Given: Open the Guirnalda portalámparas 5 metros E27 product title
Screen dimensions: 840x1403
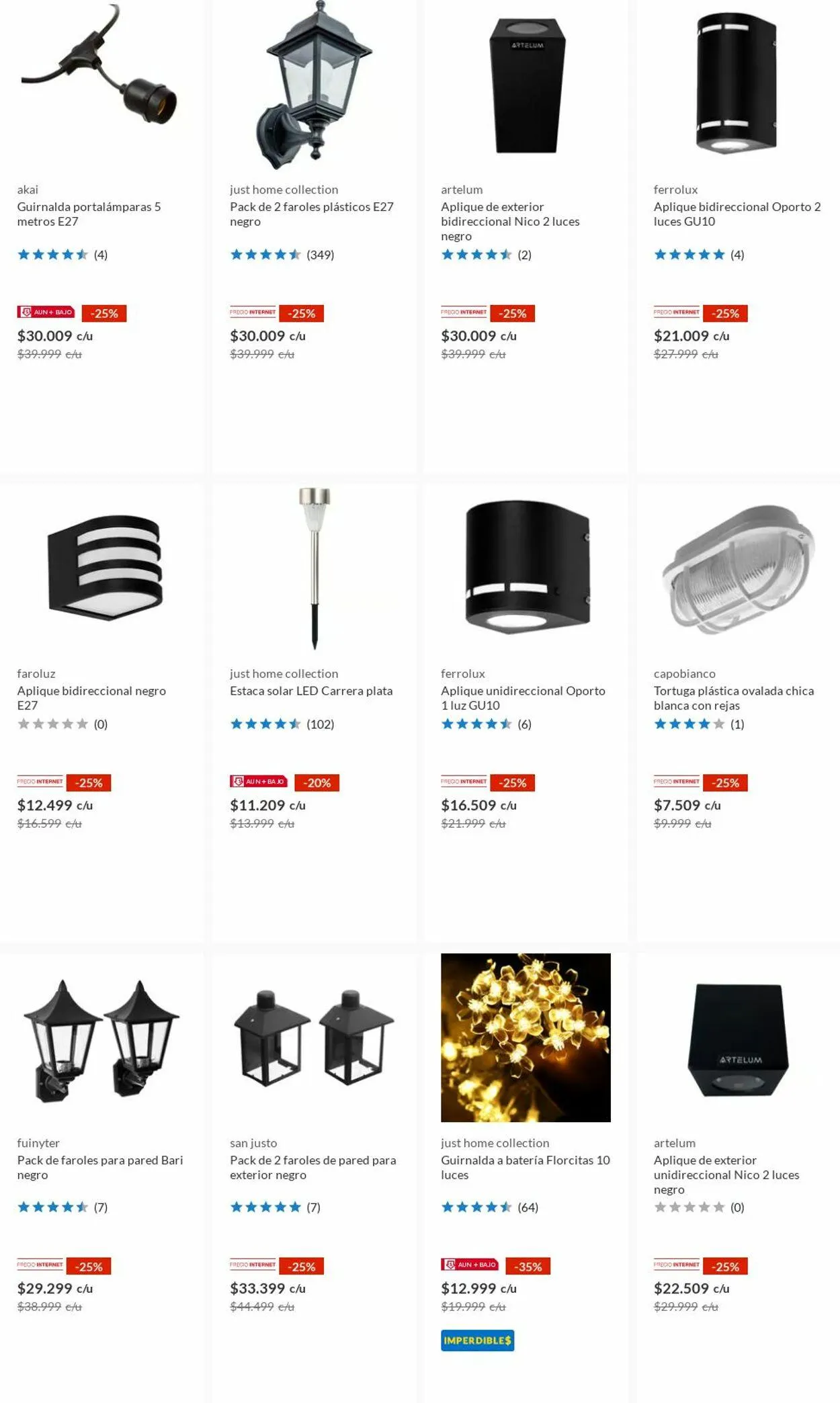Looking at the screenshot, I should 89,214.
